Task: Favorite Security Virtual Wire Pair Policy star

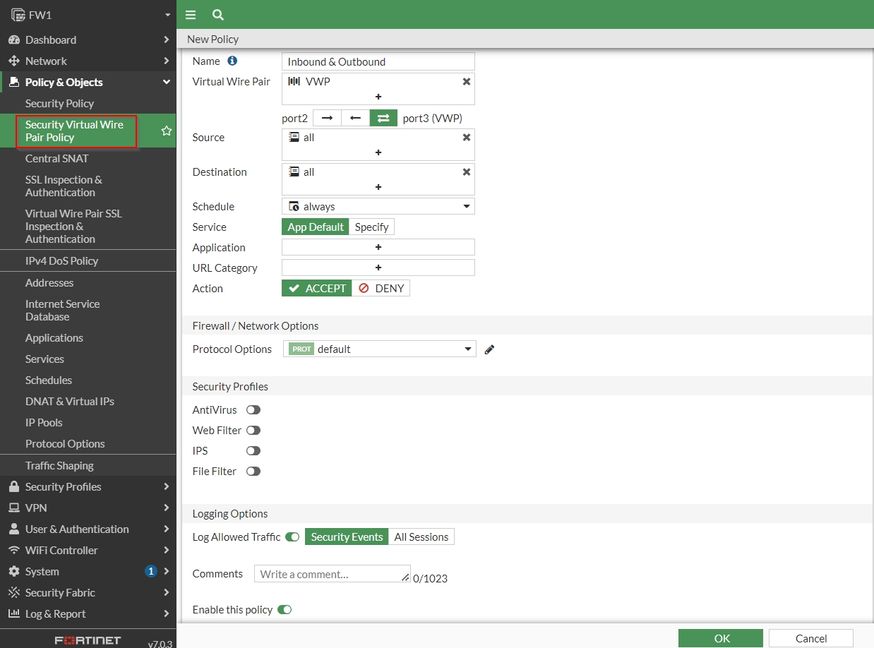Action: 166,131
